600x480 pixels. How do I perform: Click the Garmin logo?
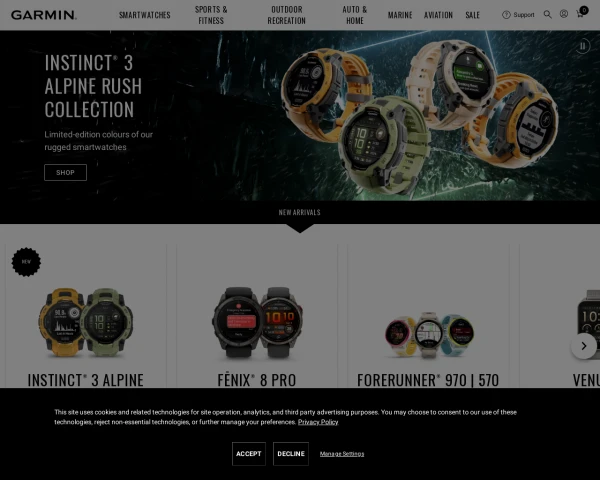tap(44, 15)
